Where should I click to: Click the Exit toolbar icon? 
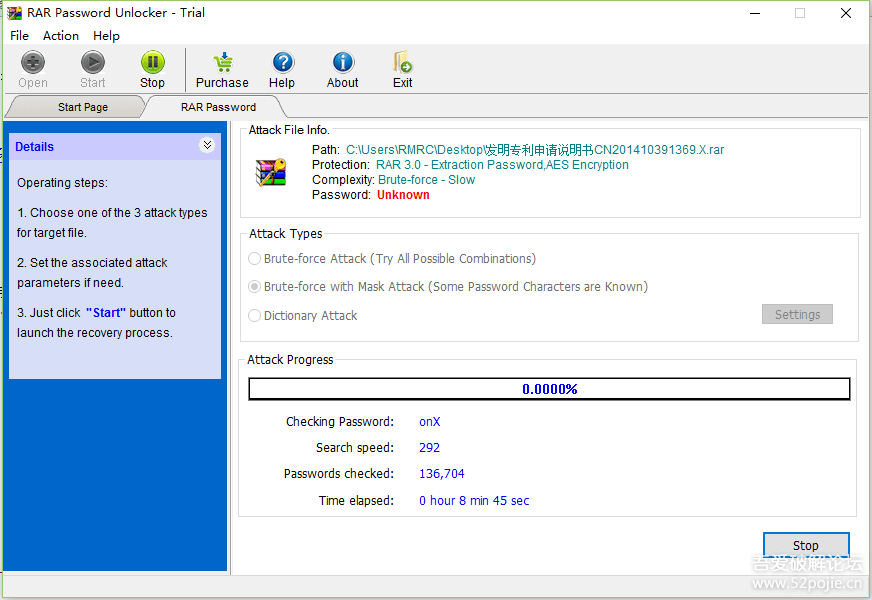coord(402,63)
